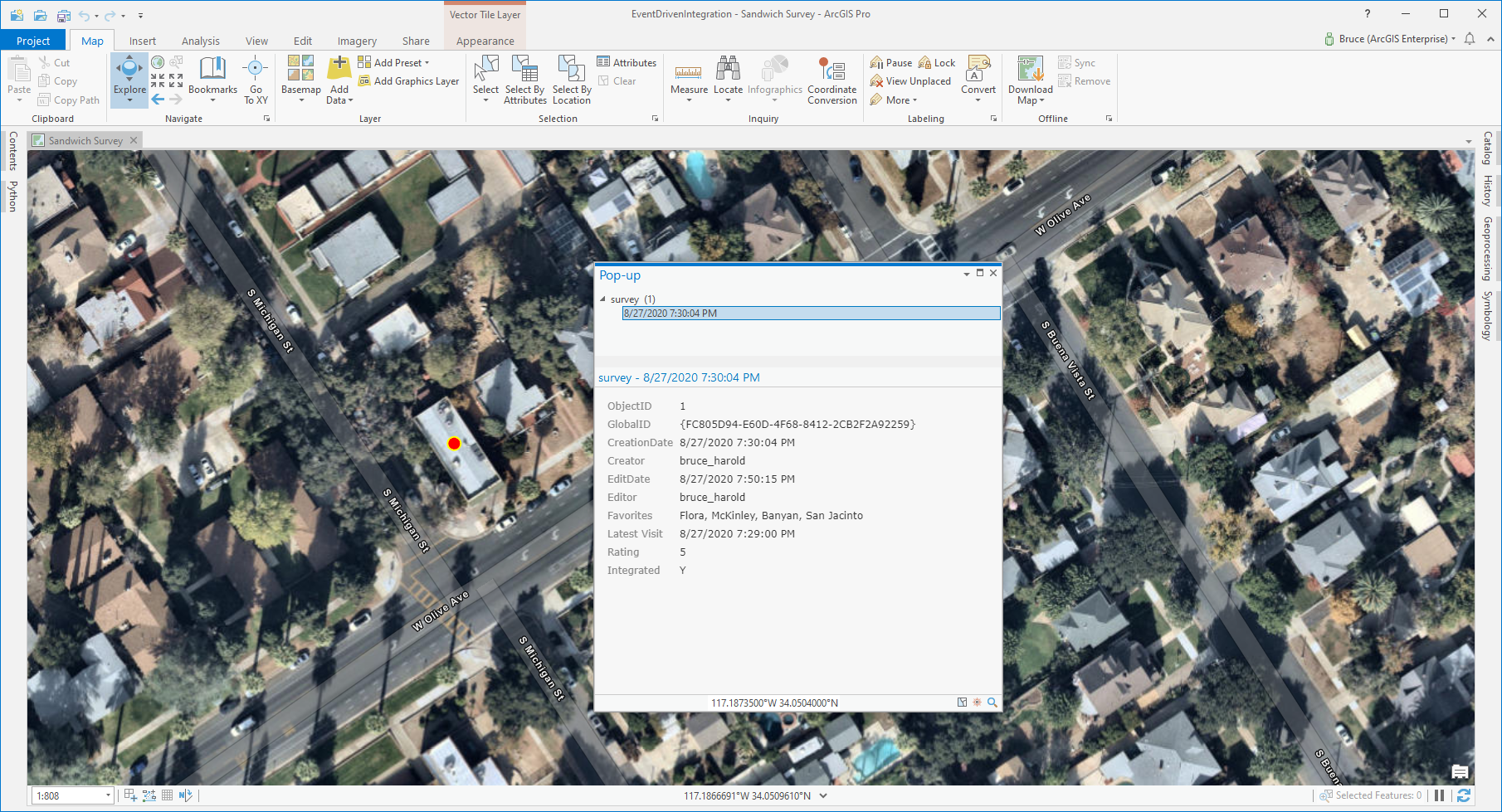Zoom to feature using pop-up magnifier
1502x812 pixels.
click(x=992, y=703)
